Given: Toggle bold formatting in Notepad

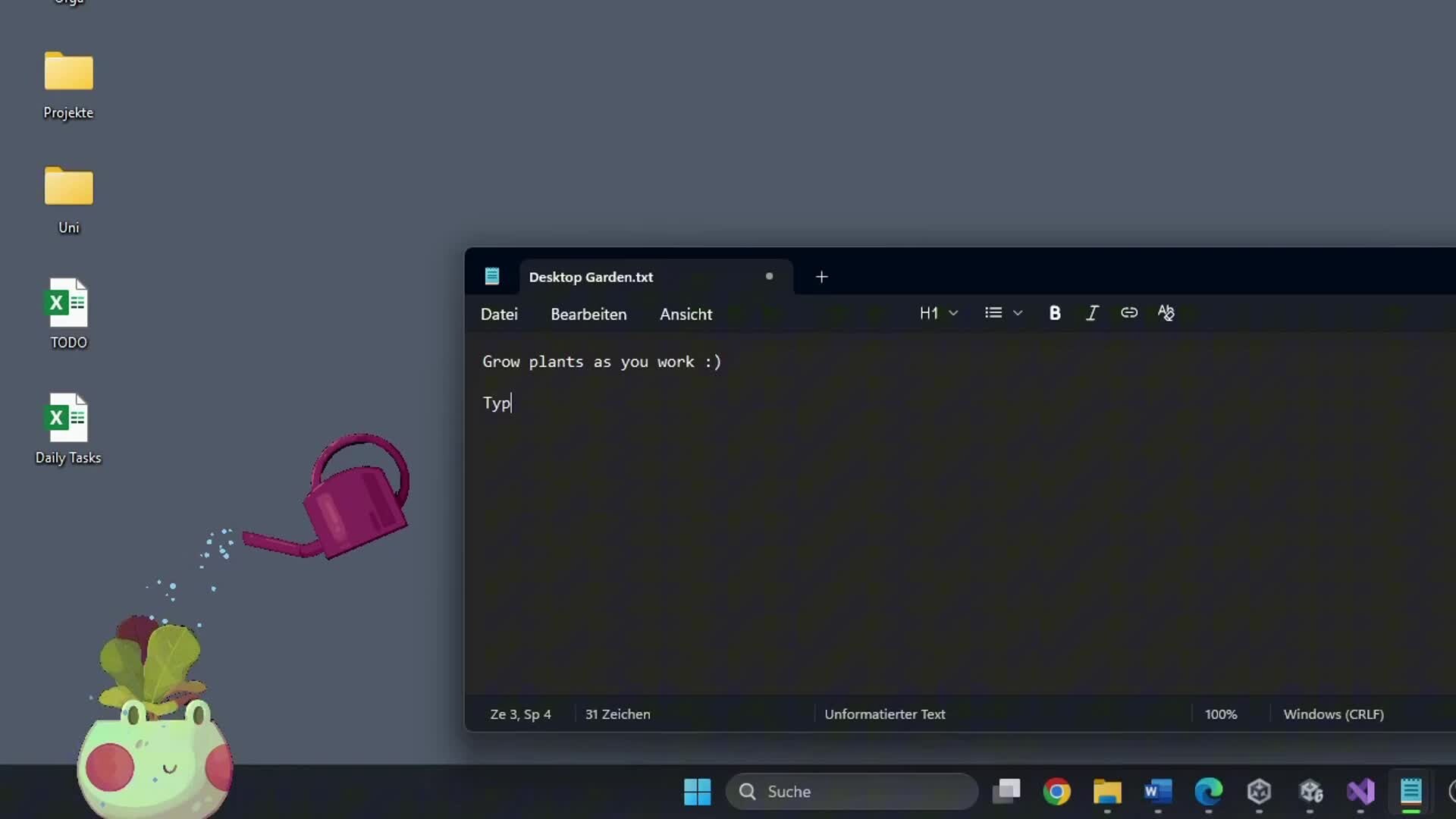Looking at the screenshot, I should click(x=1054, y=313).
